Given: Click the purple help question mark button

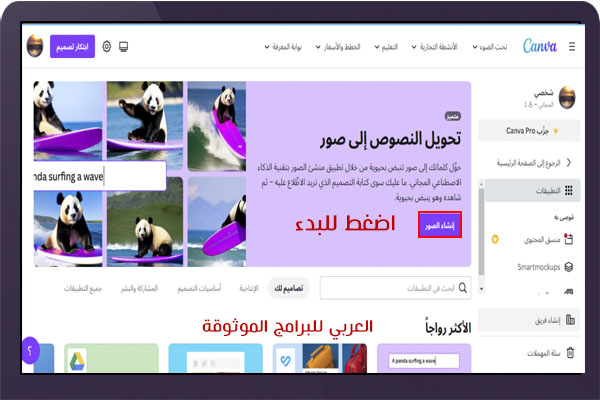Looking at the screenshot, I should pos(30,350).
